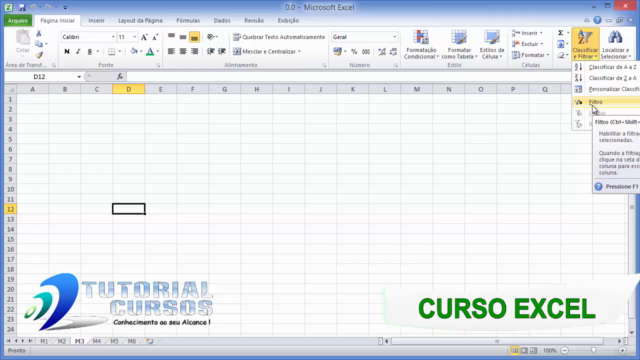Click Classificar e Filtrar button
Viewport: 640px width, 360px height.
[585, 44]
